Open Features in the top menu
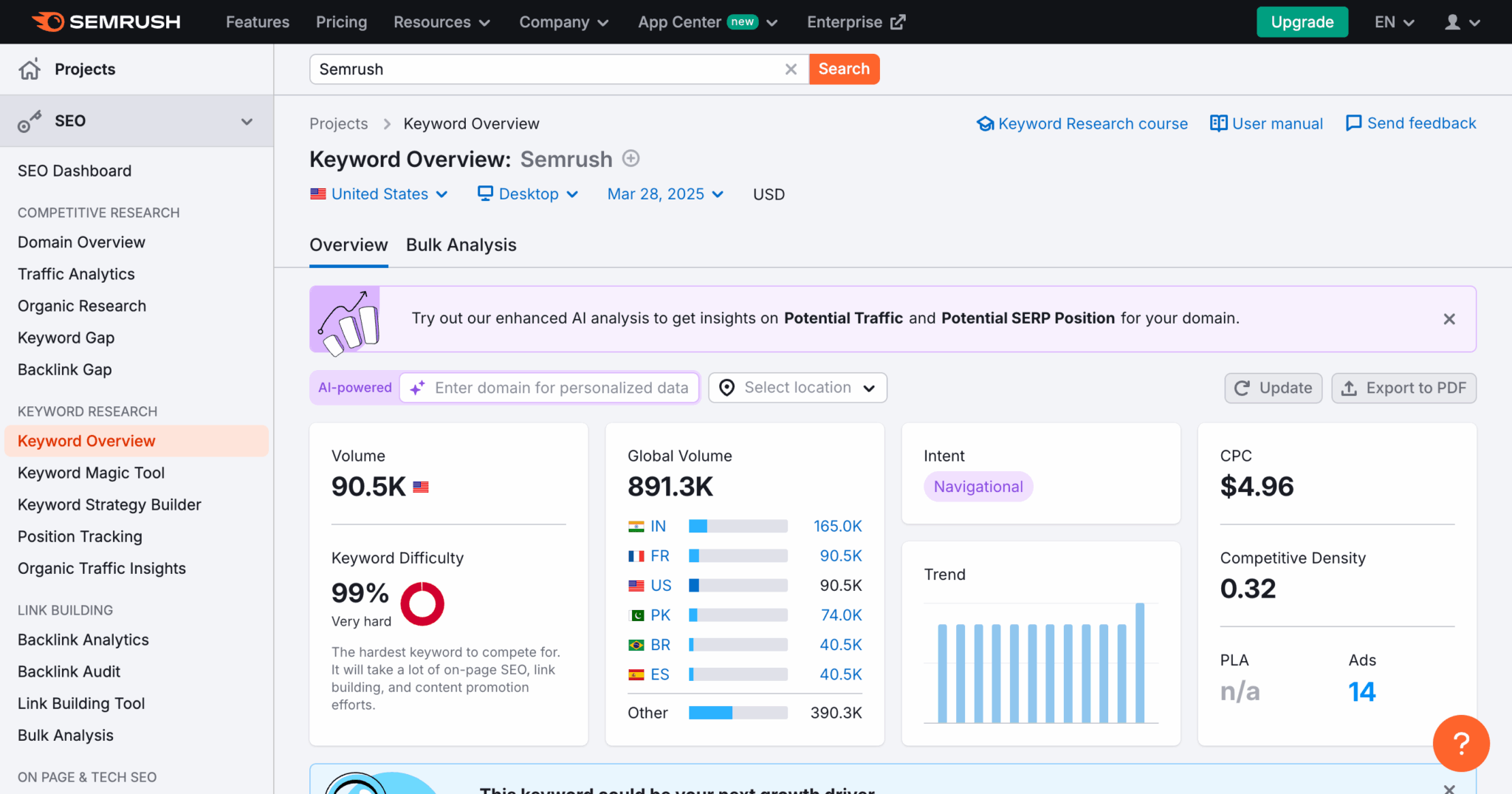1512x794 pixels. pos(258,22)
